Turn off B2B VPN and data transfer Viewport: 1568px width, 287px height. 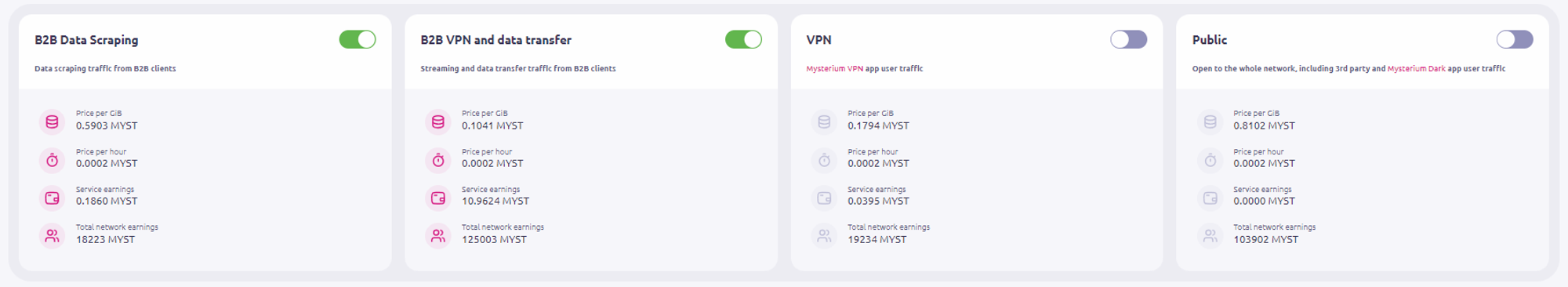click(743, 39)
